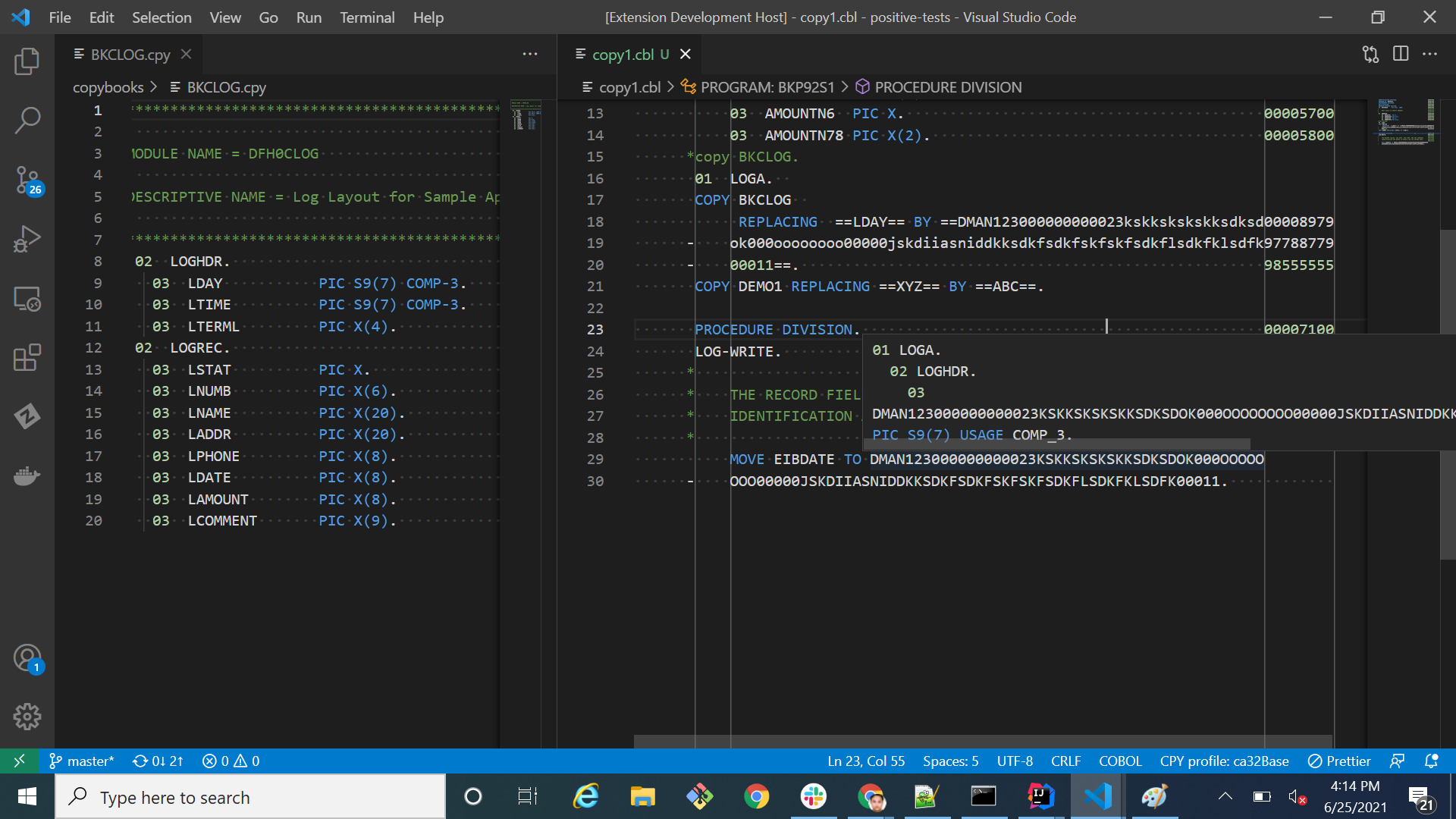The height and width of the screenshot is (819, 1456).
Task: Change end of line sequence CRLF
Action: pos(1065,761)
